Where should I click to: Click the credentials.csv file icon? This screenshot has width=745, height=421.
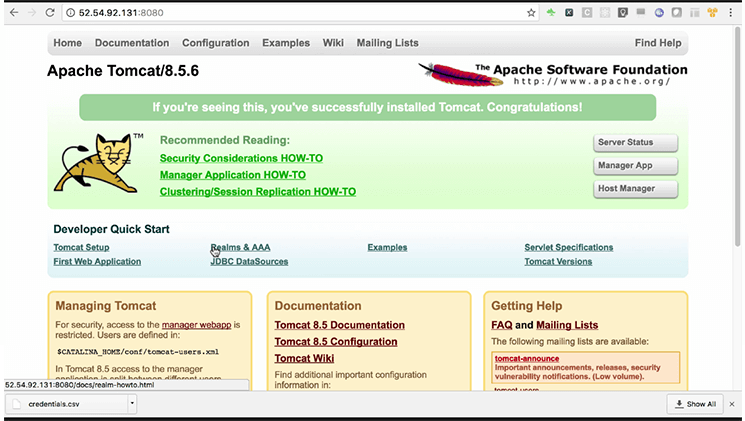pyautogui.click(x=17, y=404)
